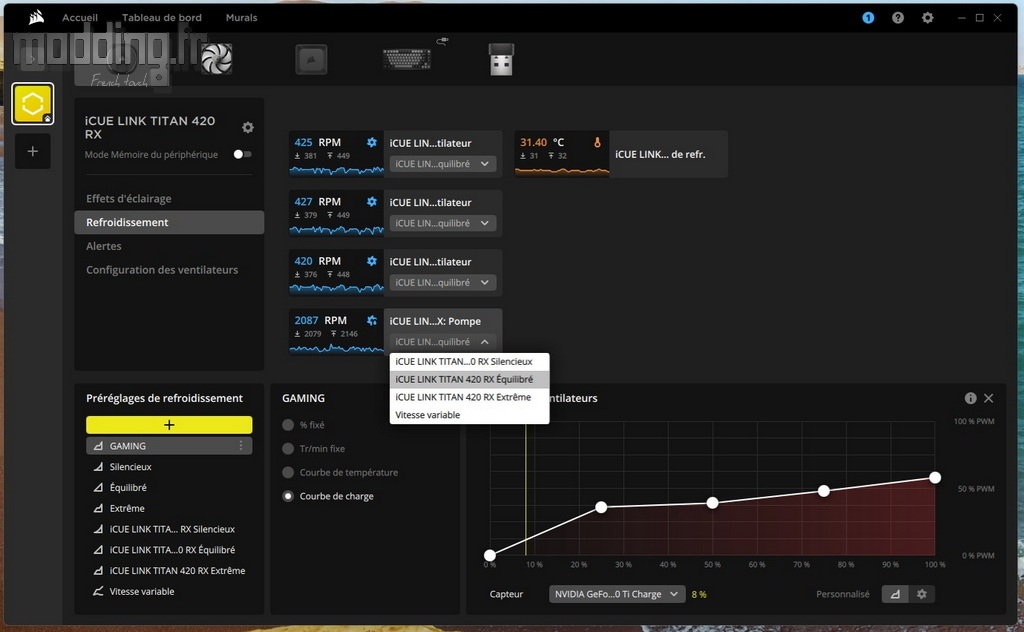The width and height of the screenshot is (1024, 632).
Task: Open Configuration des ventilateurs section
Action: tap(169, 270)
